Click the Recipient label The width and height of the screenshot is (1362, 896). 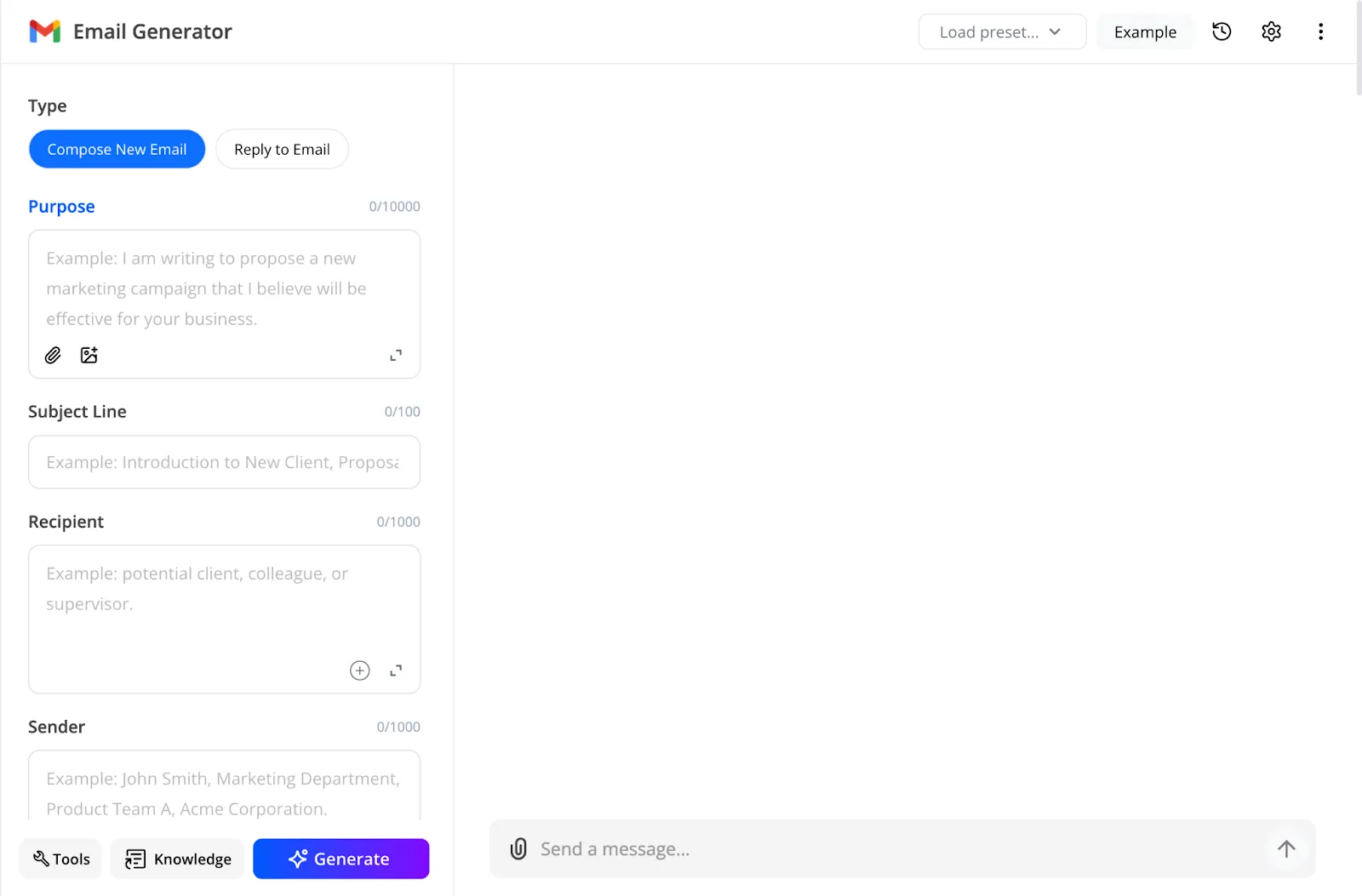[x=66, y=522]
